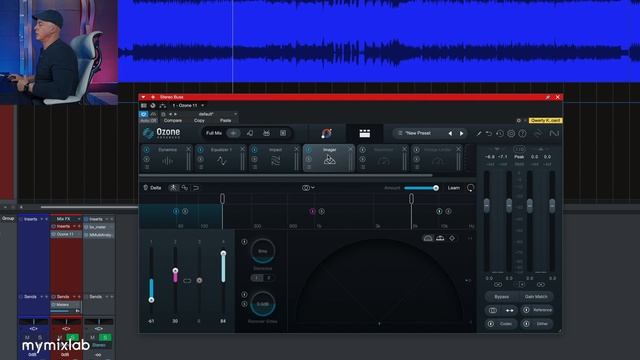The image size is (640, 360).
Task: Remove the Imager module with its X
Action: click(x=350, y=149)
